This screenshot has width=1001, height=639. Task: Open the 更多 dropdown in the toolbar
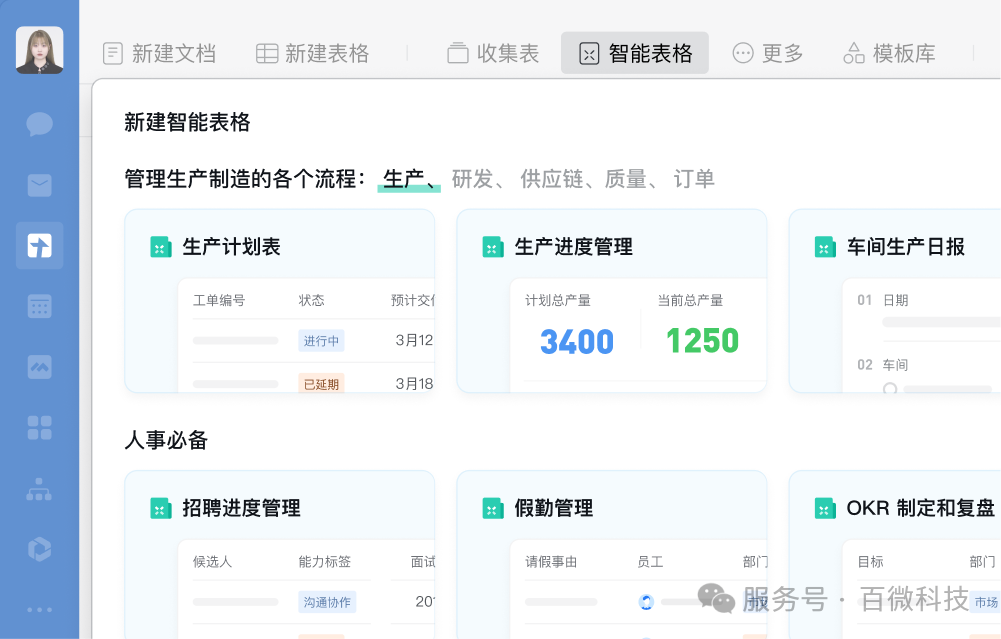coord(767,53)
